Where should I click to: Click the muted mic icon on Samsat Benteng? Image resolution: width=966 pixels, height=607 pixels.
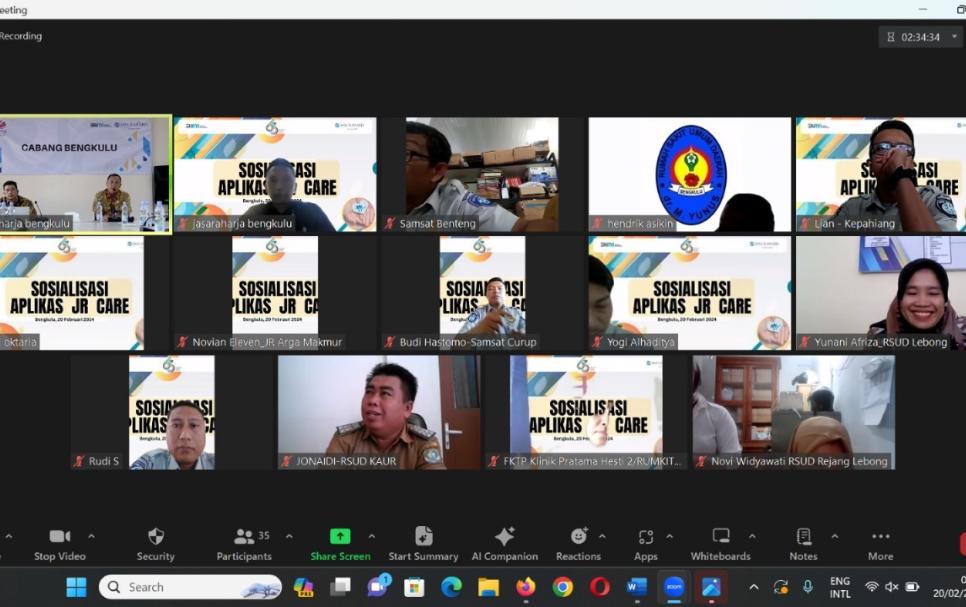coord(390,224)
